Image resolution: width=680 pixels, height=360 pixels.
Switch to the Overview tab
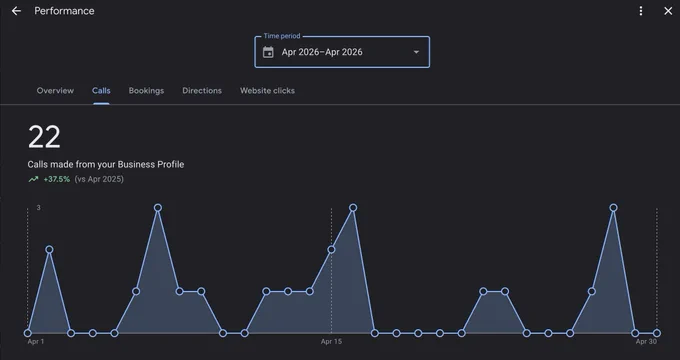pos(55,91)
